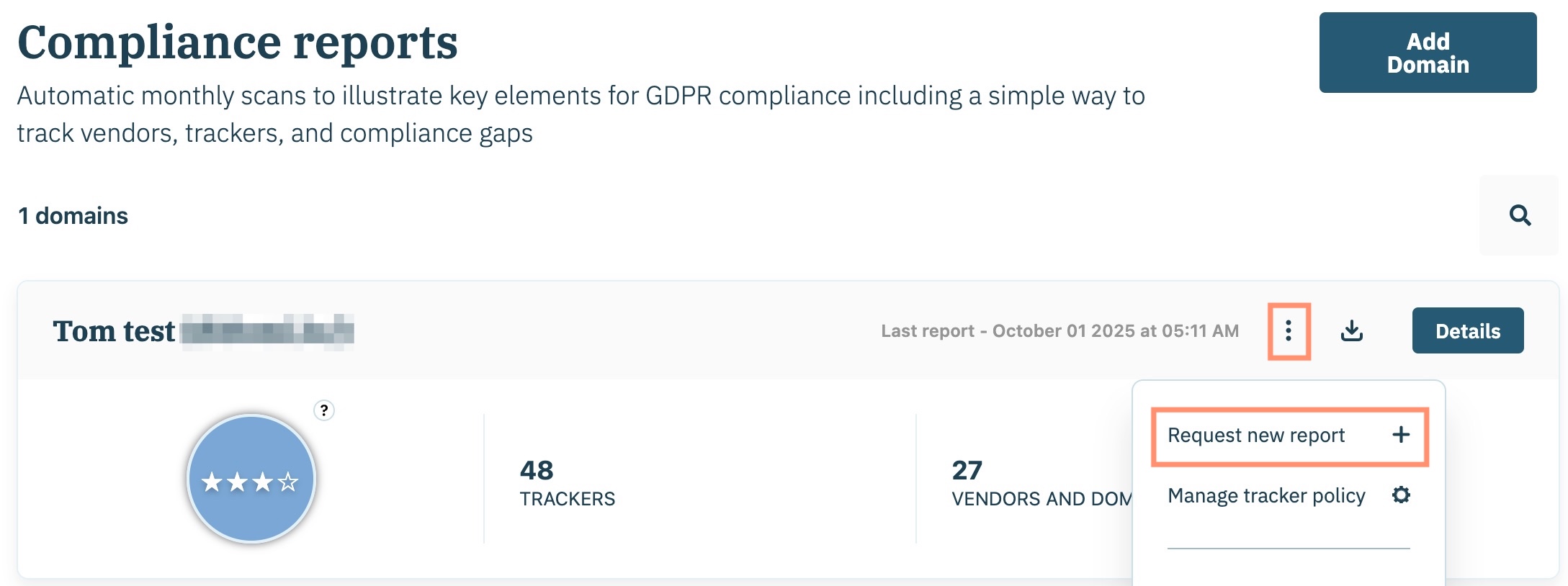The width and height of the screenshot is (1568, 586).
Task: Select Manage tracker policy menu entry
Action: click(1266, 496)
